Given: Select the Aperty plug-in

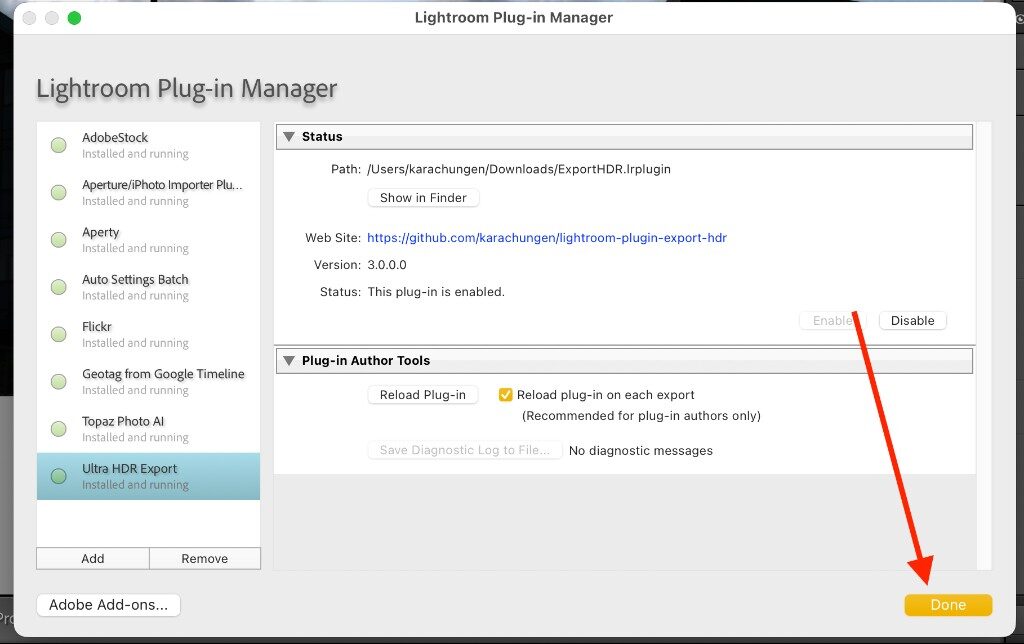Looking at the screenshot, I should [148, 240].
